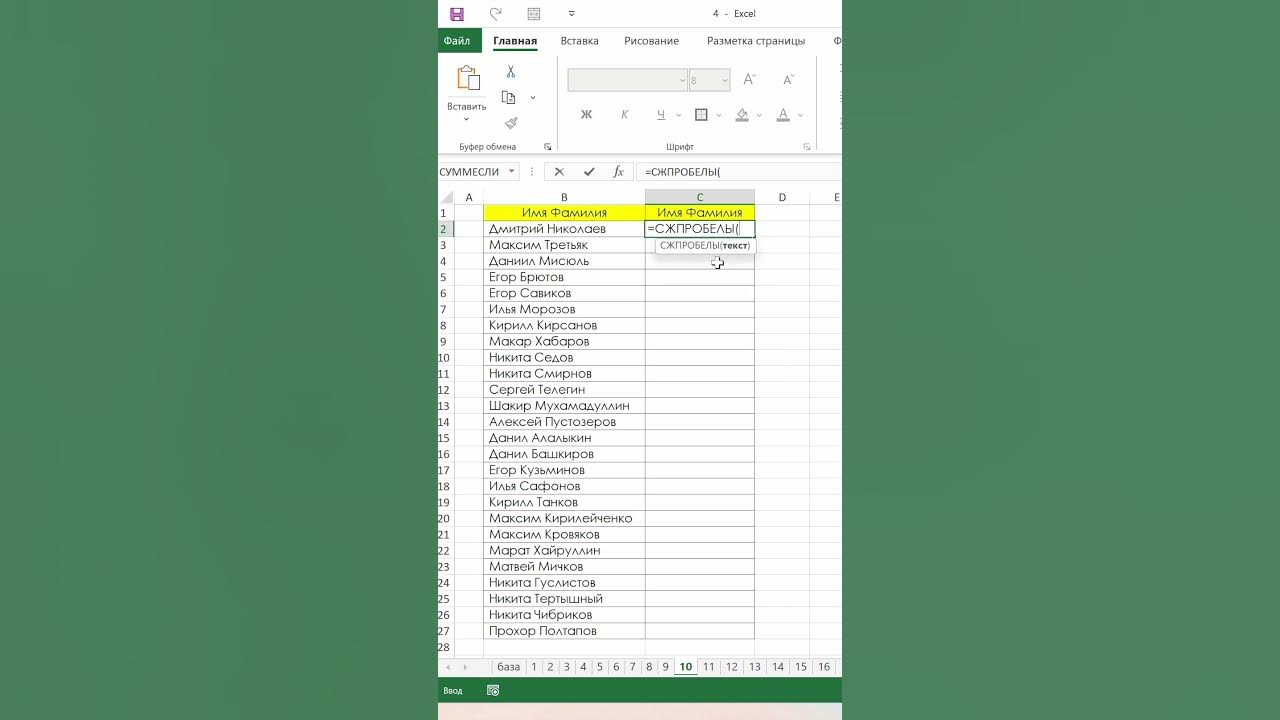Image resolution: width=1280 pixels, height=720 pixels.
Task: Select column D header
Action: pyautogui.click(x=782, y=197)
